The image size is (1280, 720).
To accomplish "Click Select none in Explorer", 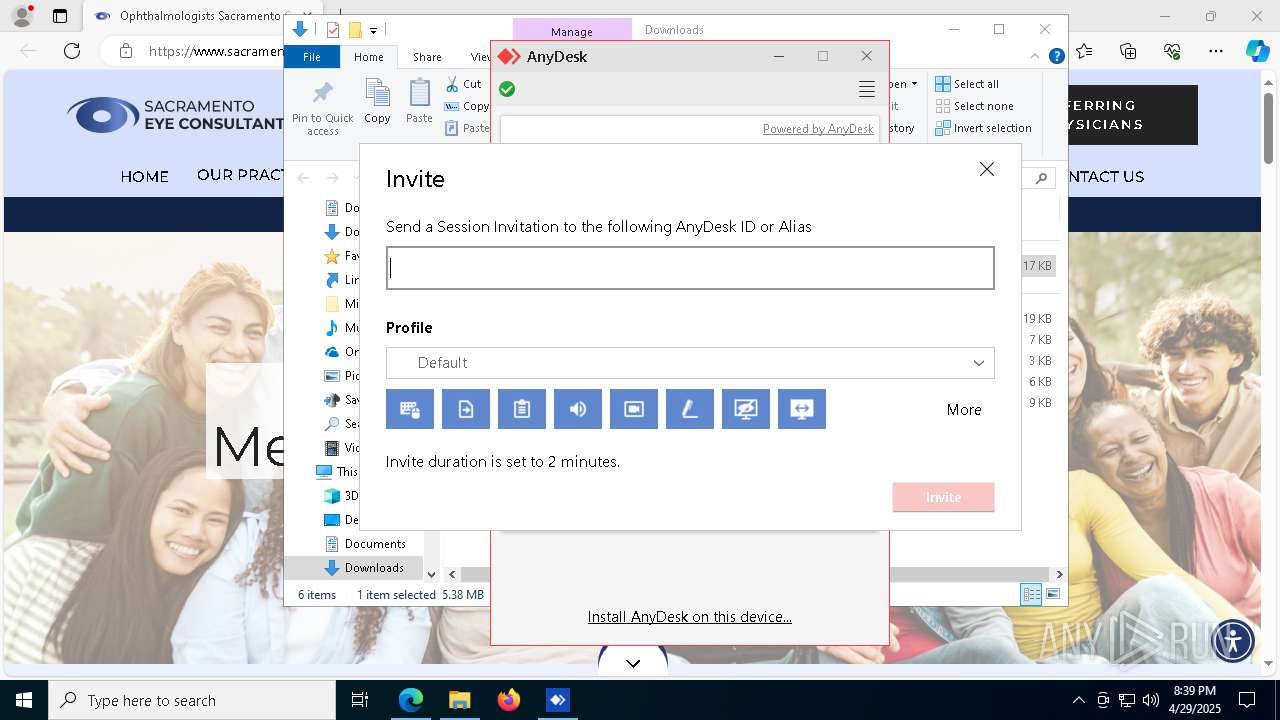I will click(x=974, y=106).
